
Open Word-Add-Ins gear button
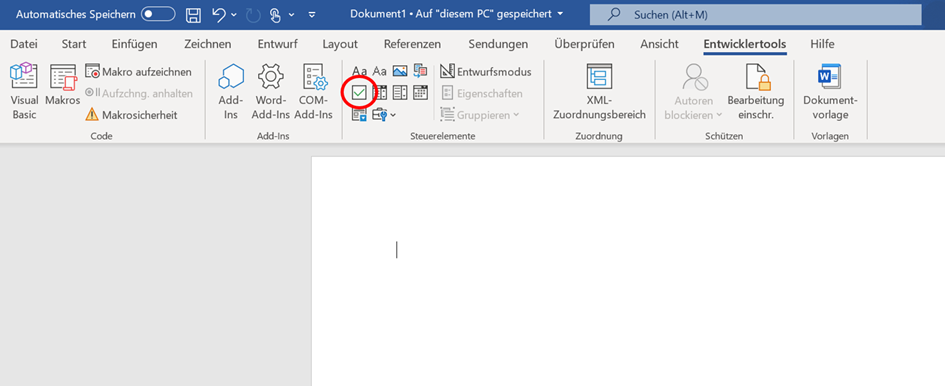[x=271, y=92]
